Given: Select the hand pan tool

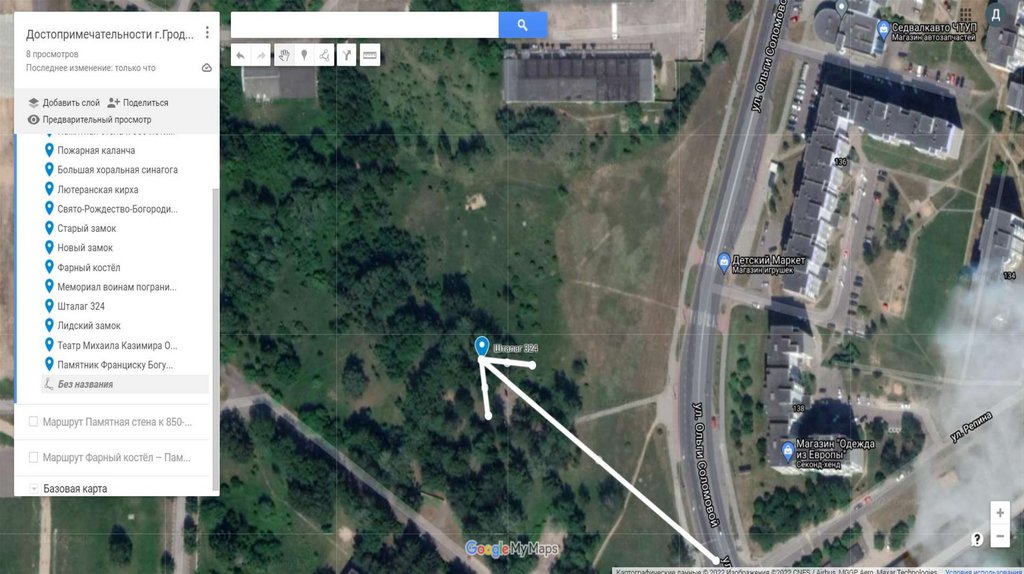Looking at the screenshot, I should click(x=283, y=56).
